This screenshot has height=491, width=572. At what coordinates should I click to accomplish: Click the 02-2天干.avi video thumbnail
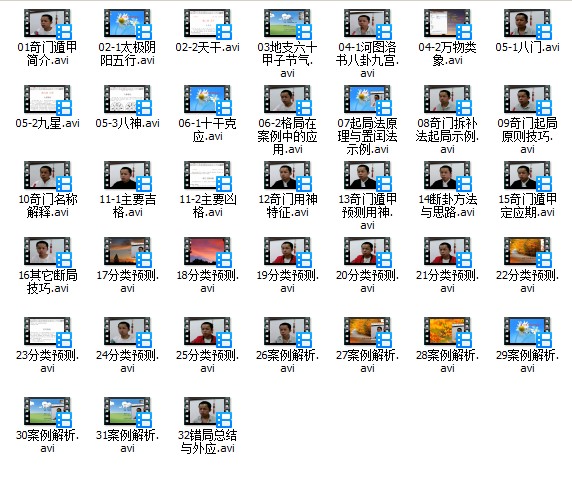tap(208, 24)
